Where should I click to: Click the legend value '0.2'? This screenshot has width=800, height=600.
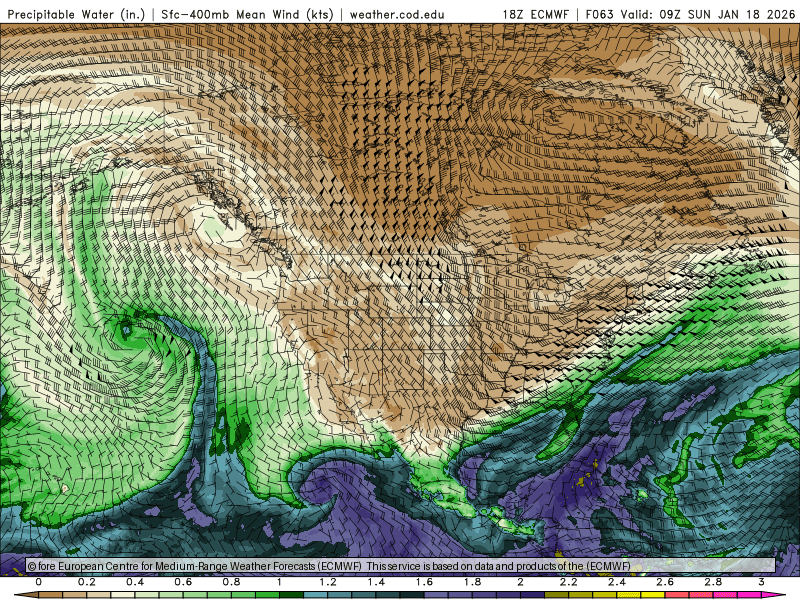(x=87, y=582)
